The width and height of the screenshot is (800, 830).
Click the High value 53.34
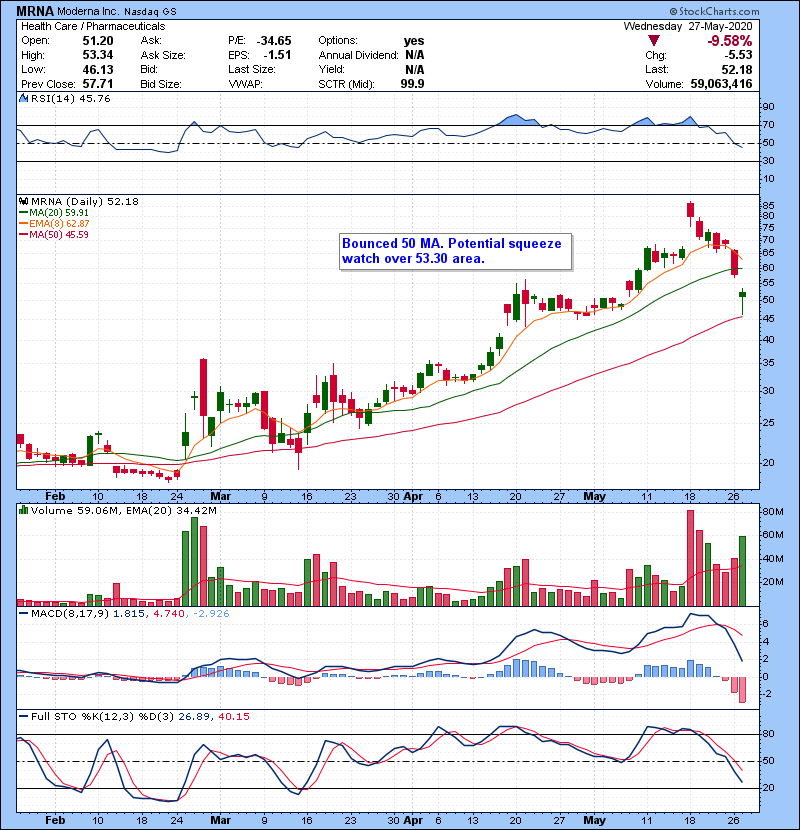97,55
